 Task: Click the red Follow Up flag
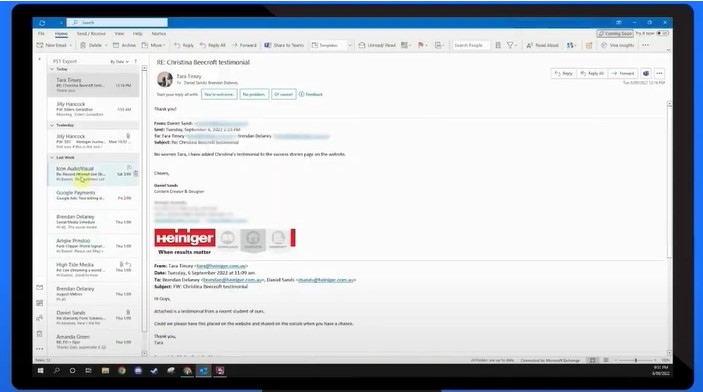[x=422, y=45]
